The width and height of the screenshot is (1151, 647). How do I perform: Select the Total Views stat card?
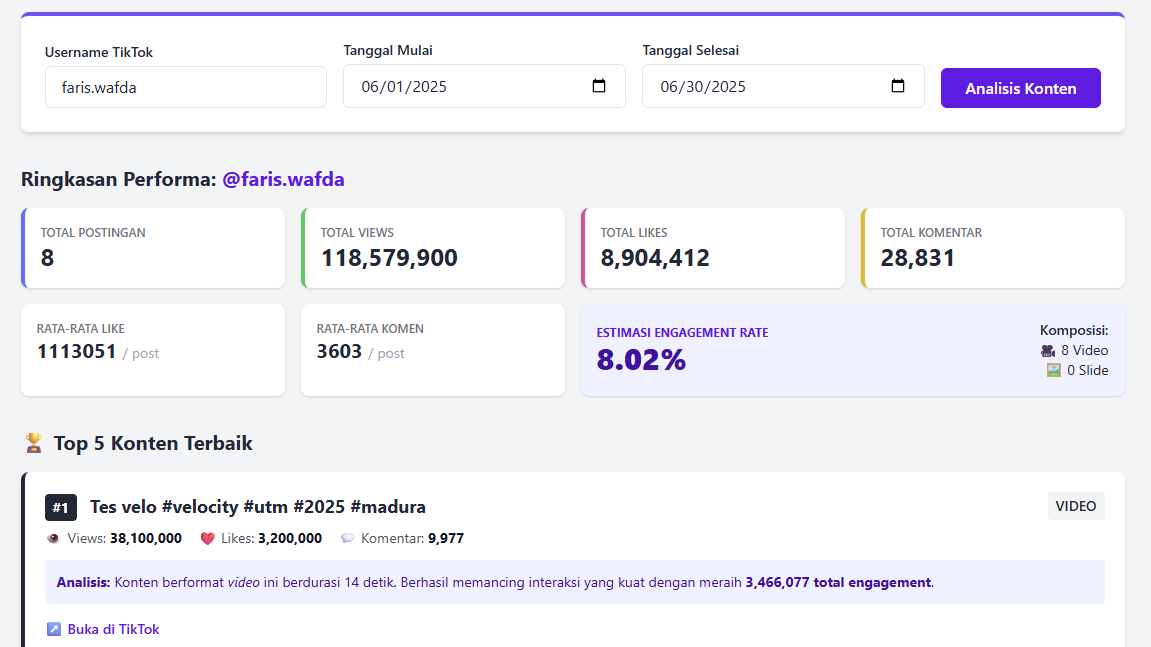[x=433, y=248]
